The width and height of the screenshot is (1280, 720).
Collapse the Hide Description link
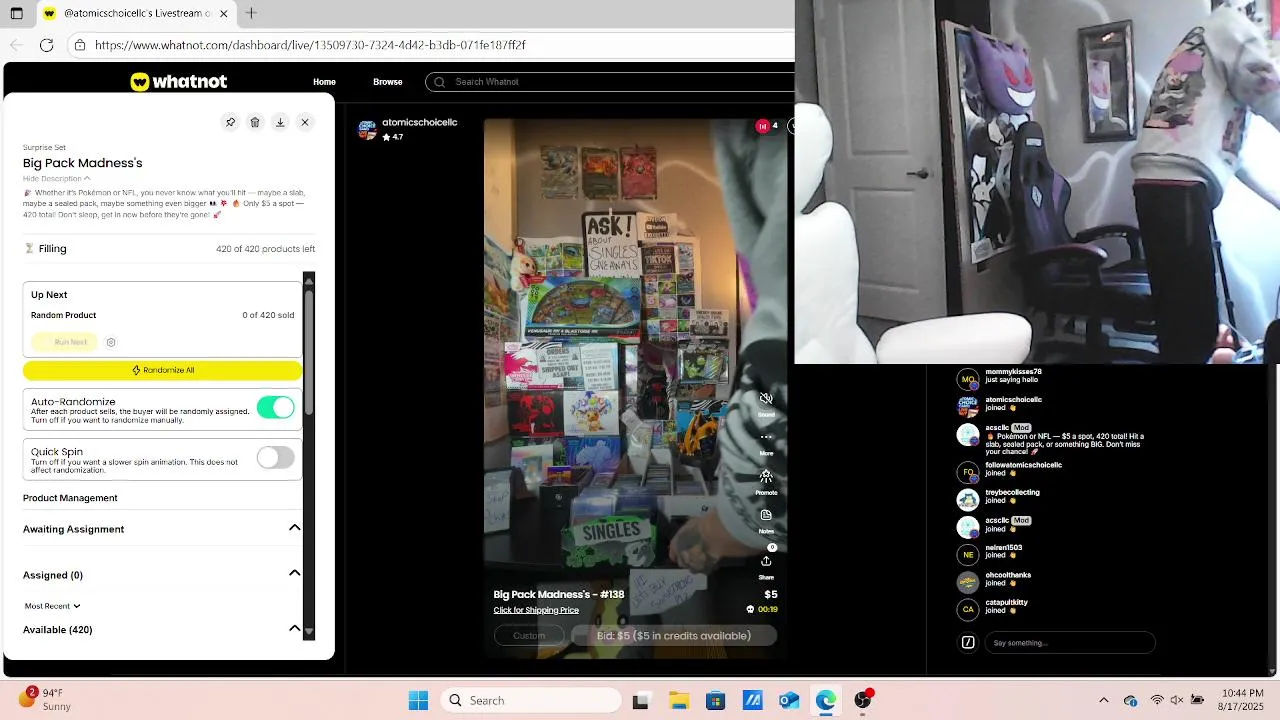tap(56, 178)
